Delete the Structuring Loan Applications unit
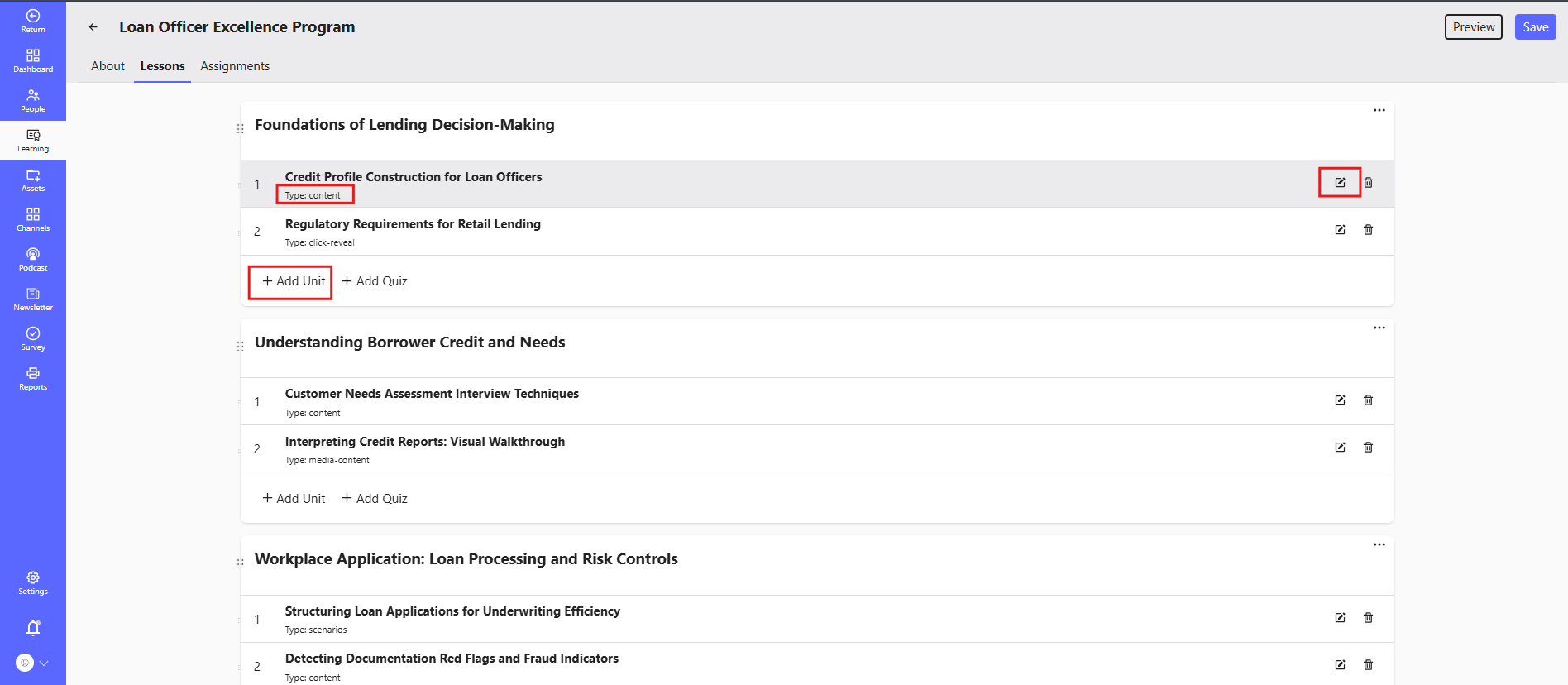This screenshot has width=1568, height=685. [x=1368, y=617]
